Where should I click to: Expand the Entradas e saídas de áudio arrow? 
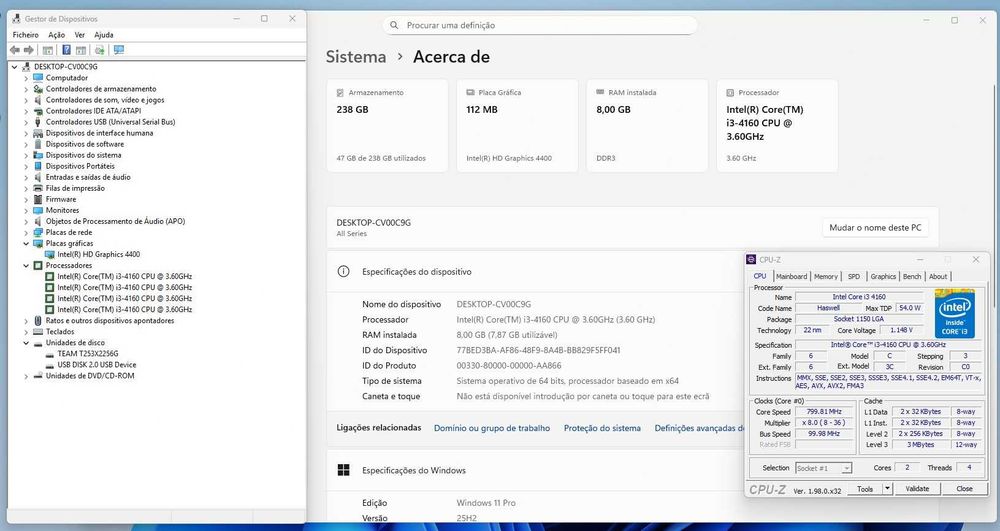(x=26, y=177)
